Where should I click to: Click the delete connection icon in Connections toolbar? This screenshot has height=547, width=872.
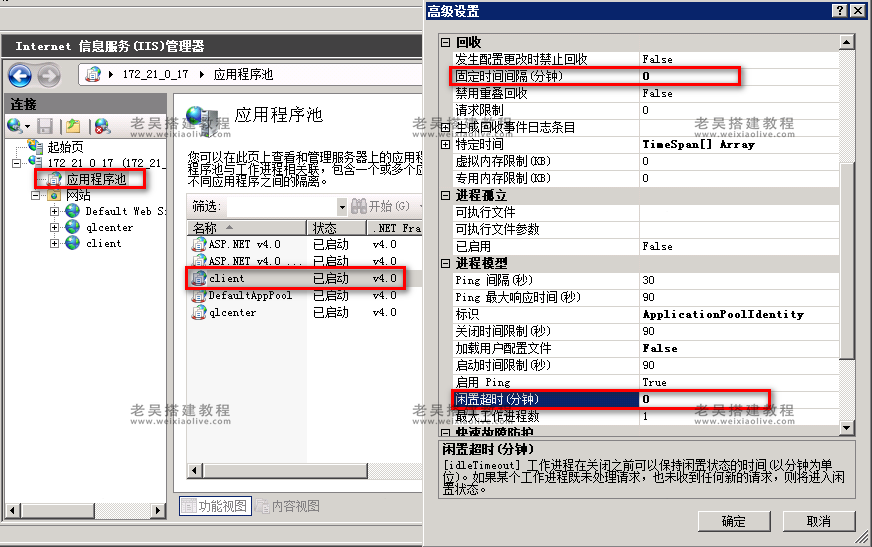click(x=102, y=126)
